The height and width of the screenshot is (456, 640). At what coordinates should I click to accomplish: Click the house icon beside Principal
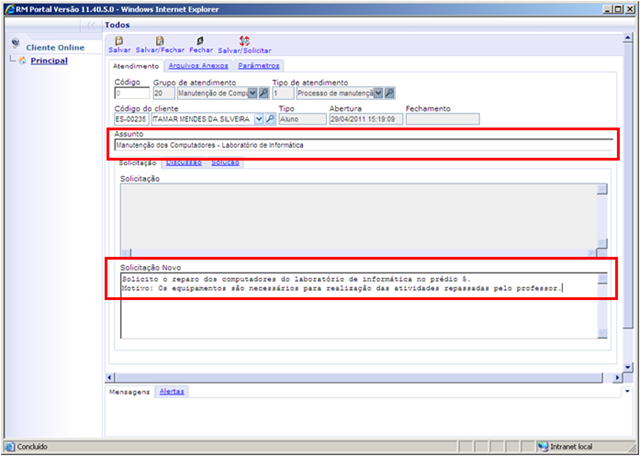tap(22, 61)
